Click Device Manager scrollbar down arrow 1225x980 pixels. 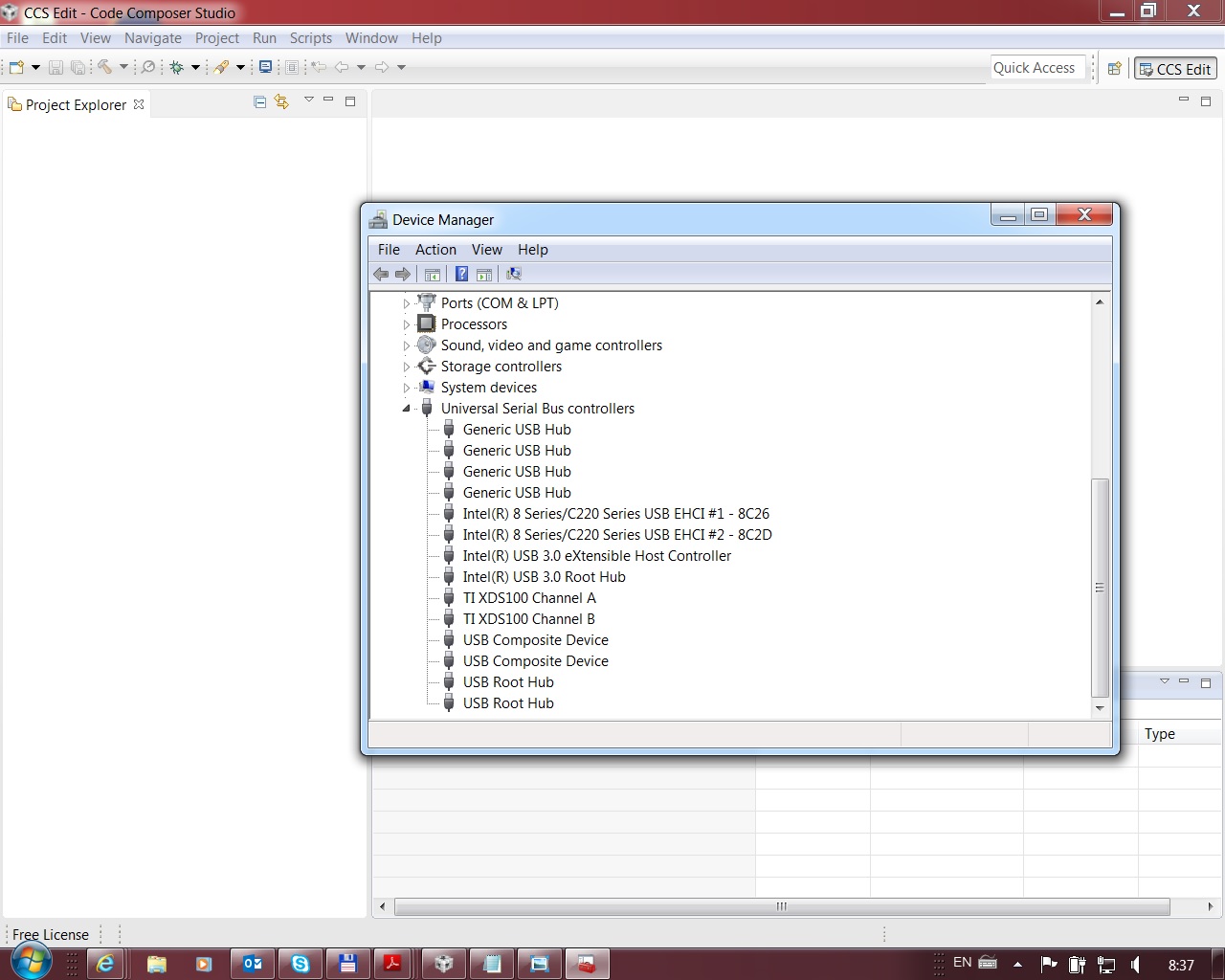(1100, 708)
